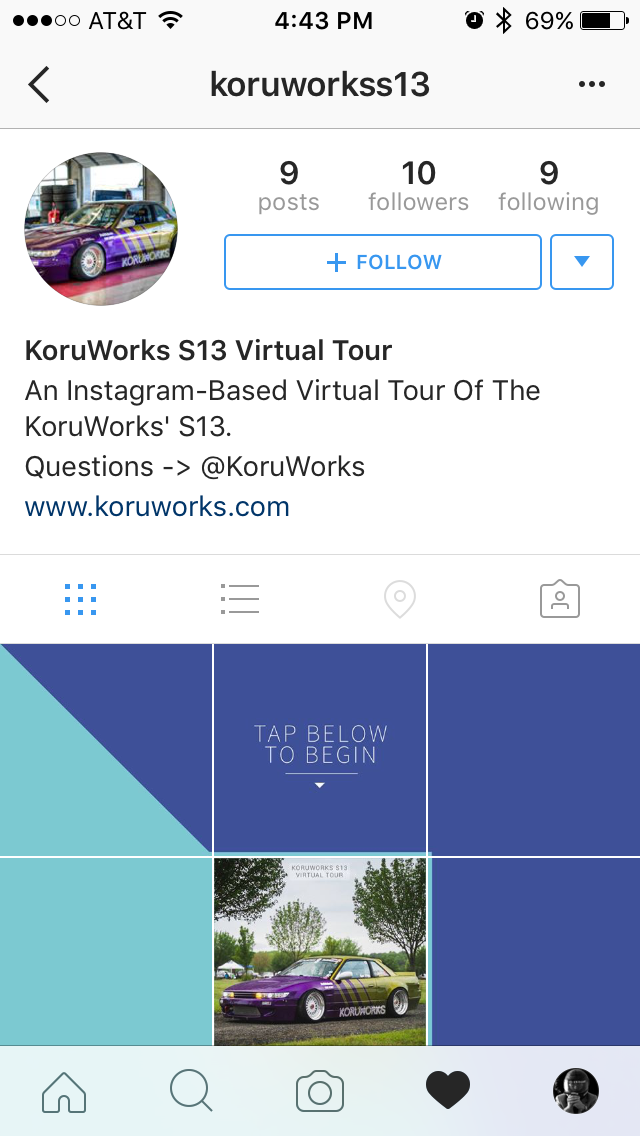Expand suggested accounts dropdown arrow
The width and height of the screenshot is (640, 1136).
click(582, 262)
